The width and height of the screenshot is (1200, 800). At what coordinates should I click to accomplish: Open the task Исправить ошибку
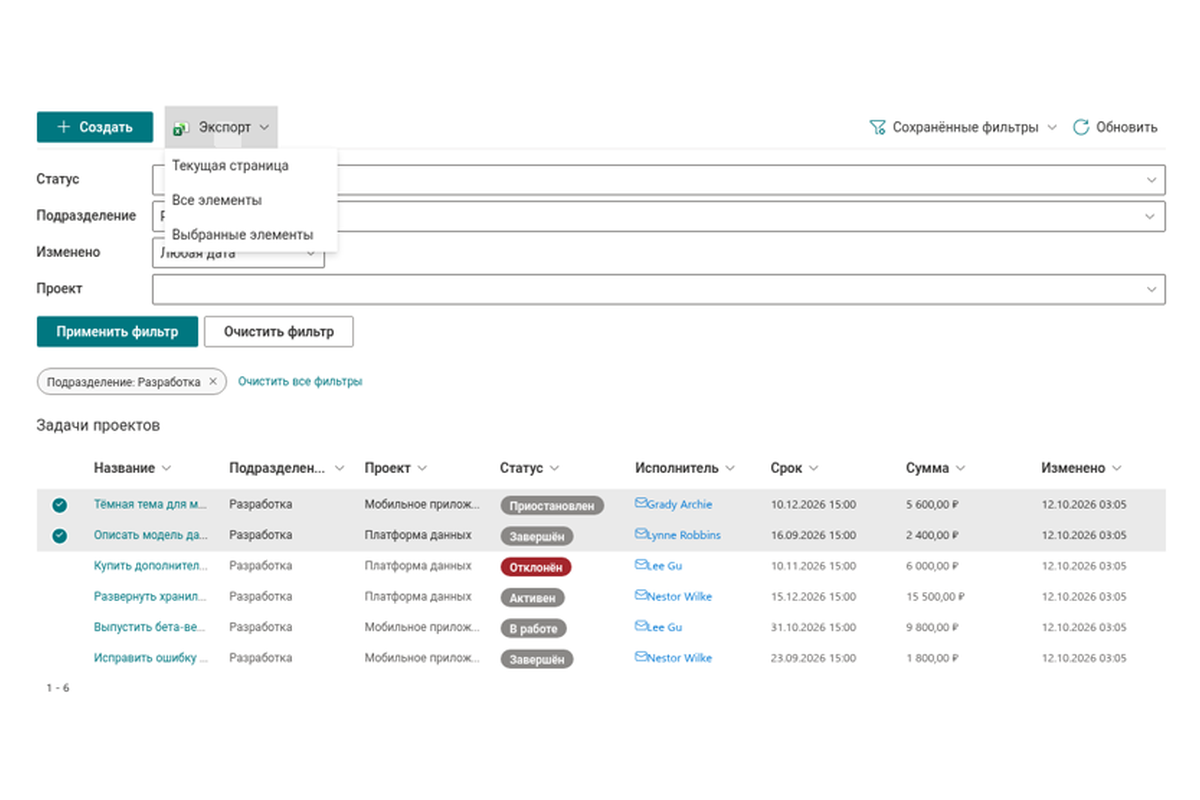tap(151, 658)
